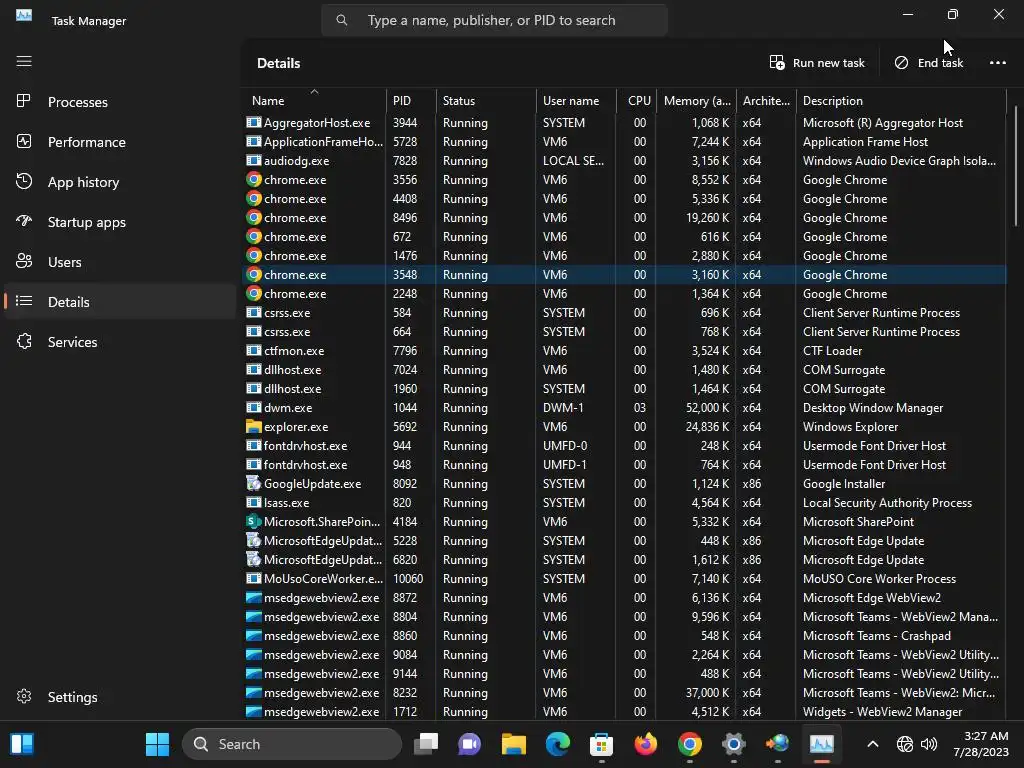
Task: Select dllhost.exe with PID 7024
Action: coord(624,370)
